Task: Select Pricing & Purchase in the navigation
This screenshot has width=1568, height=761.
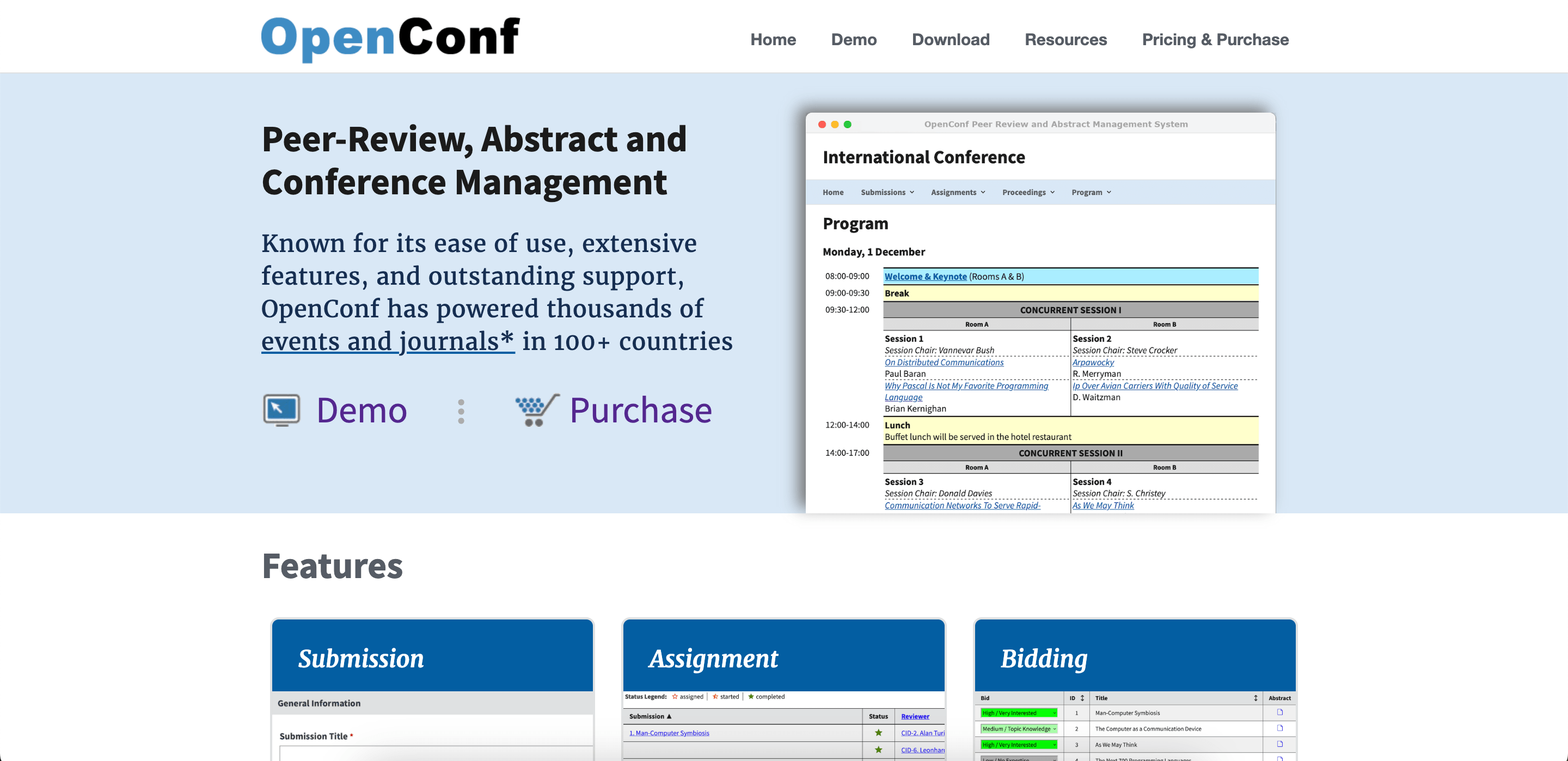Action: click(x=1215, y=39)
